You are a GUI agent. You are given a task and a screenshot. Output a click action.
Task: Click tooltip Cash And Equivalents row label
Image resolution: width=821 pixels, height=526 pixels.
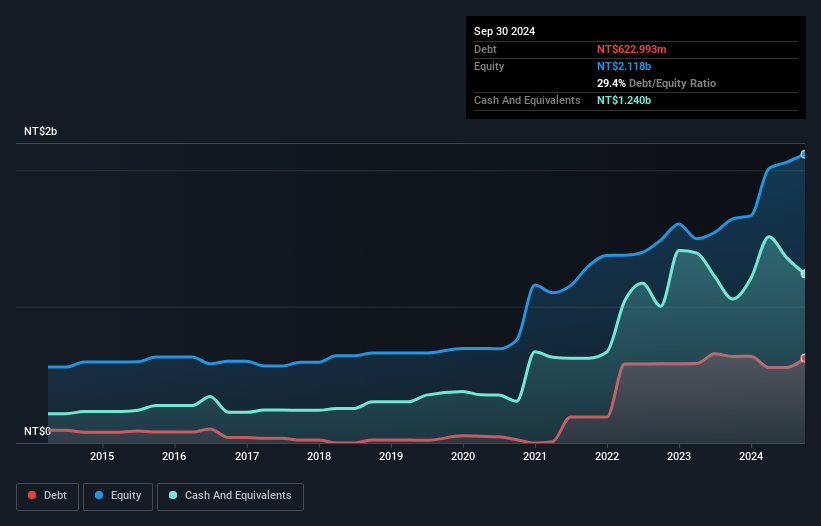527,100
